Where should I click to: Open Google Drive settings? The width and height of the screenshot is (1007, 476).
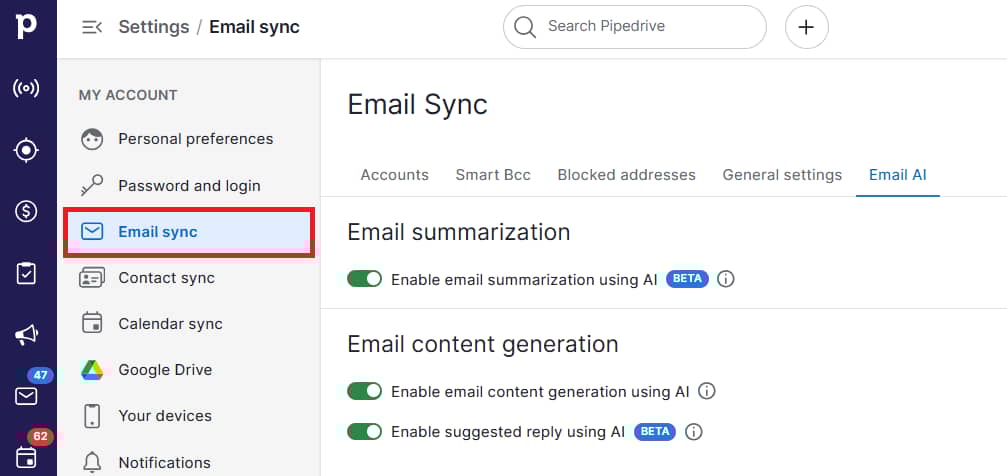click(189, 370)
